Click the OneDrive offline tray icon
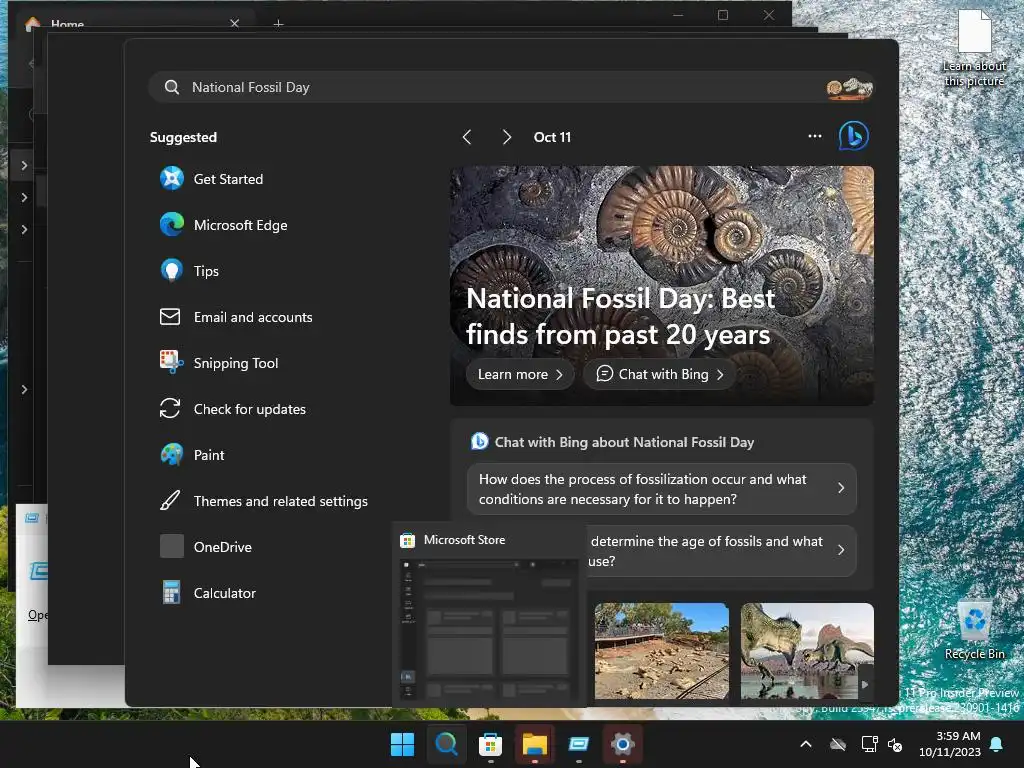The image size is (1024, 768). pyautogui.click(x=838, y=744)
